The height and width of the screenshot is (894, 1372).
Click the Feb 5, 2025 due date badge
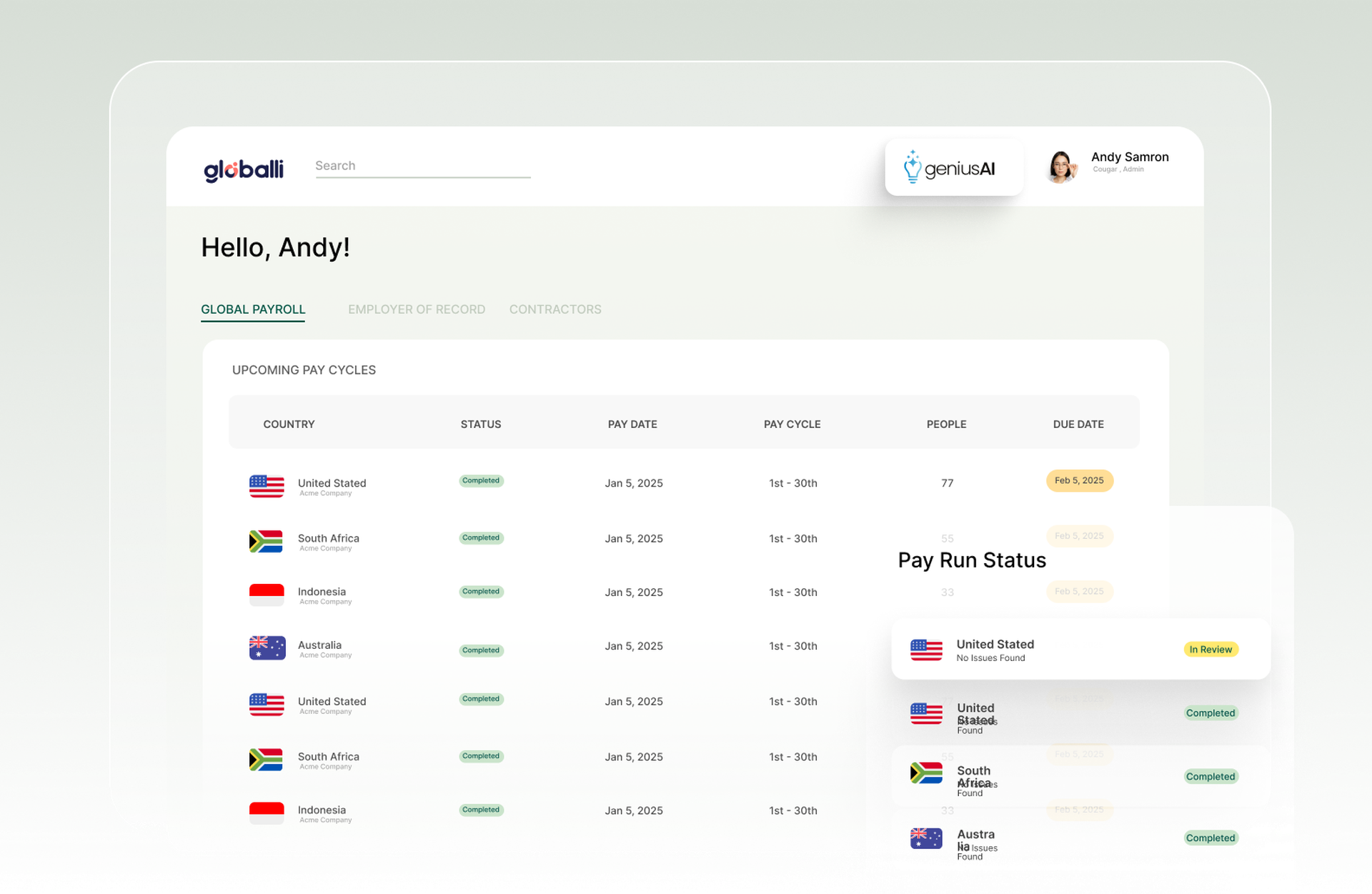click(x=1079, y=481)
